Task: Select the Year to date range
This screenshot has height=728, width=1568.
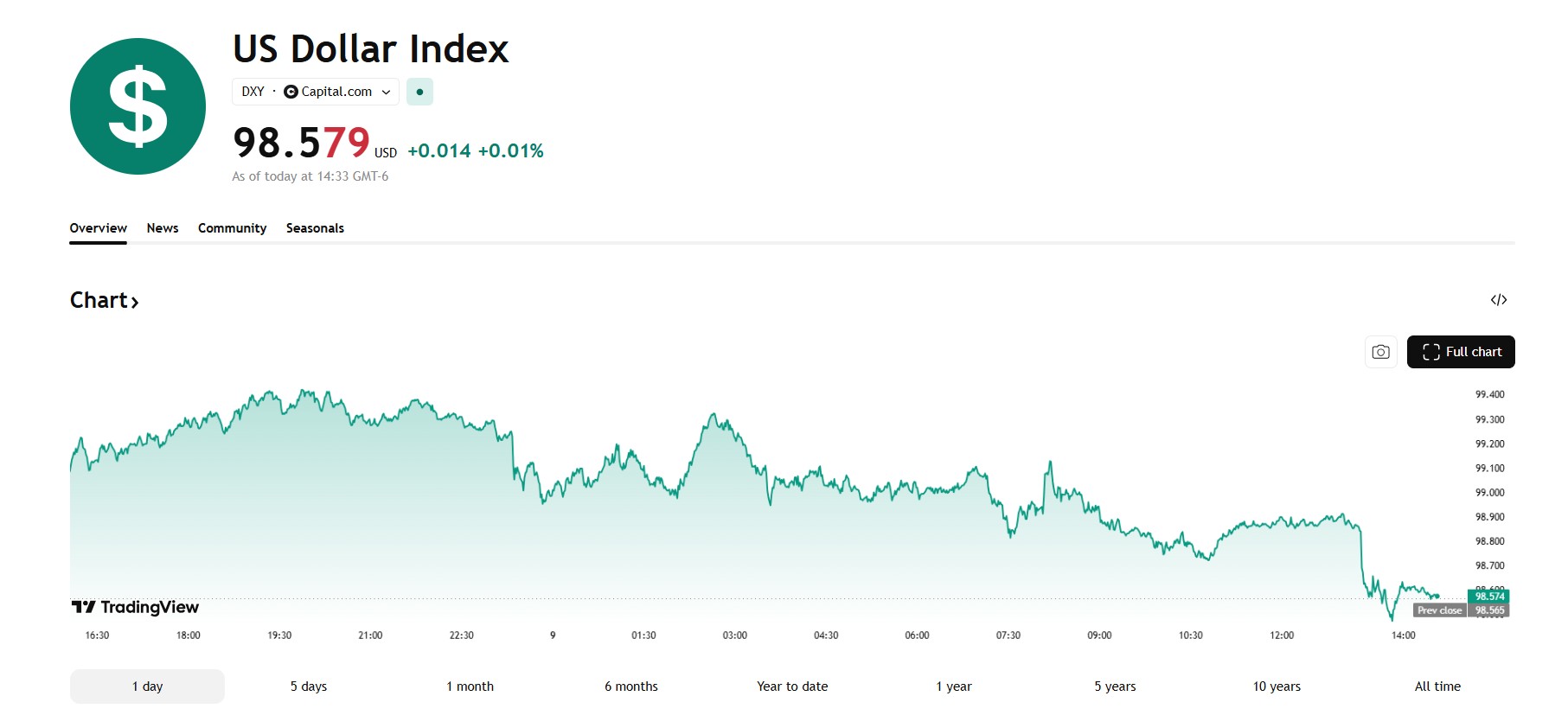Action: (792, 686)
